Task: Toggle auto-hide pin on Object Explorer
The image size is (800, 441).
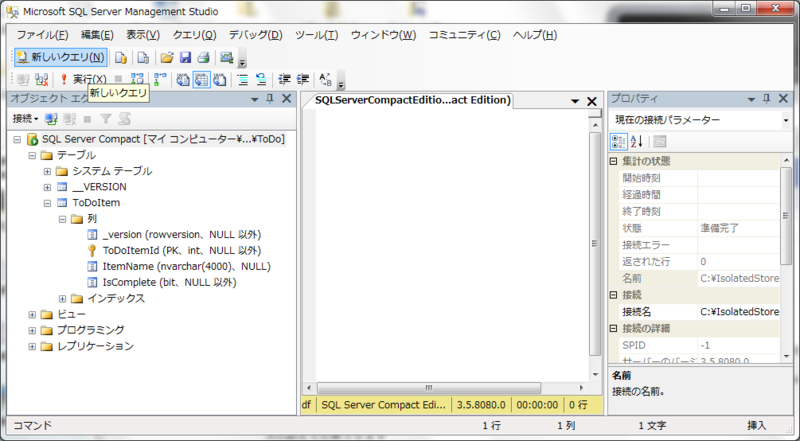Action: 270,99
